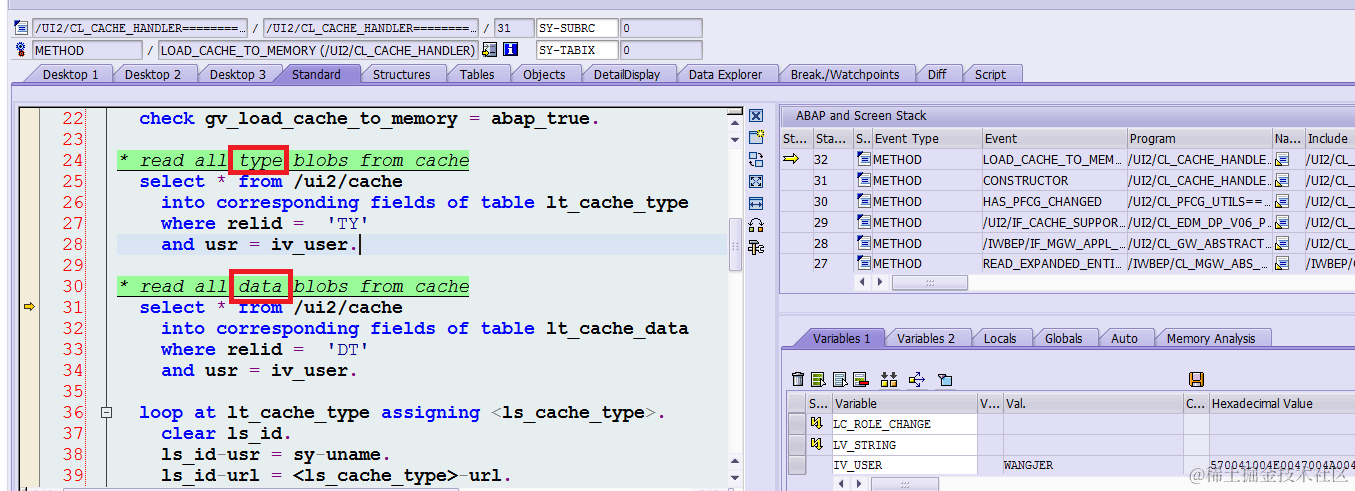1355x491 pixels.
Task: Click the breakpoint margin at line 31
Action: coord(29,308)
